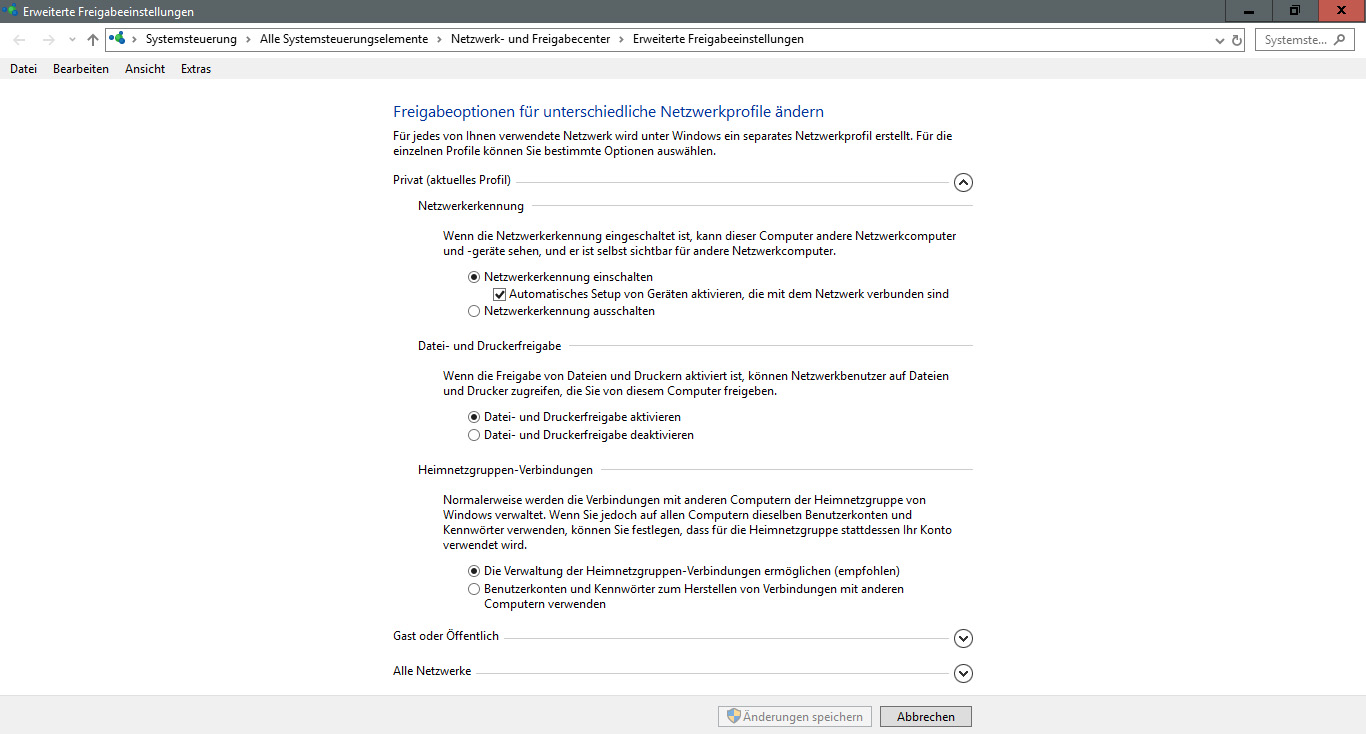Navigate to Netzwerk- und Freigabecenter breadcrumb

pos(532,39)
